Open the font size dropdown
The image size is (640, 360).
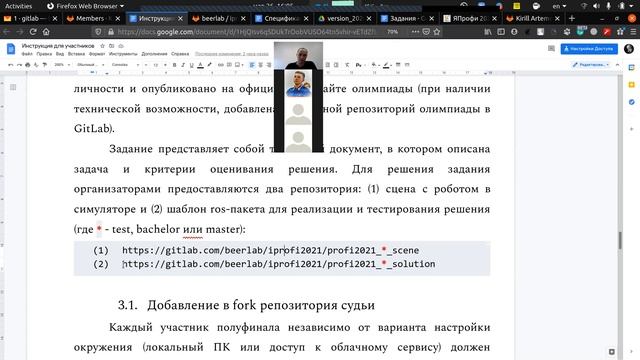[x=160, y=65]
